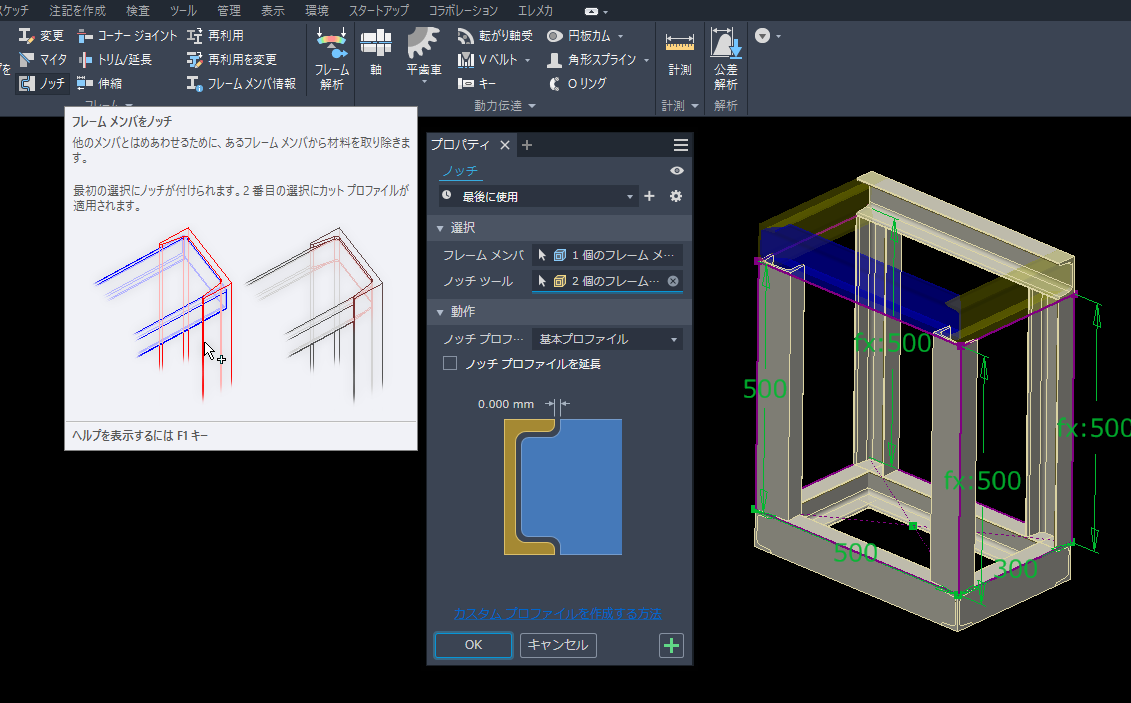The height and width of the screenshot is (703, 1131).
Task: Collapse the 選択 section
Action: tap(439, 229)
